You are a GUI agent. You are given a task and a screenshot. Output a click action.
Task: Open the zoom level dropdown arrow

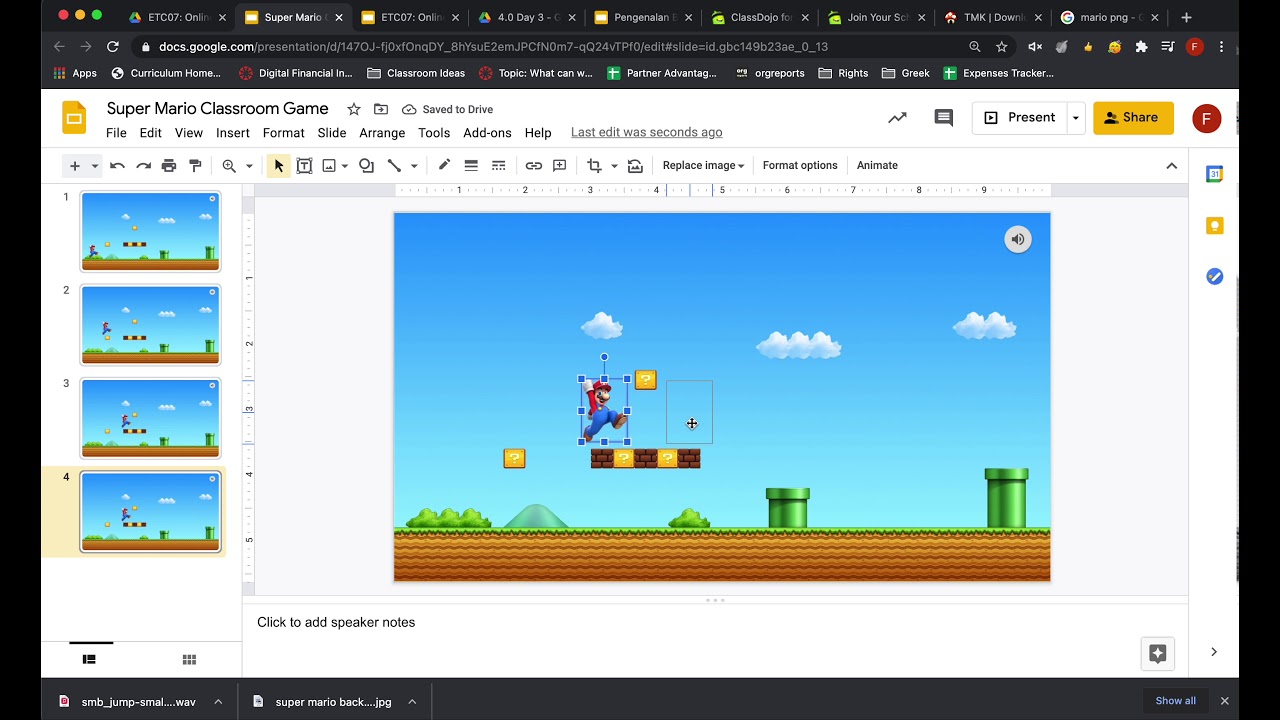[x=249, y=166]
